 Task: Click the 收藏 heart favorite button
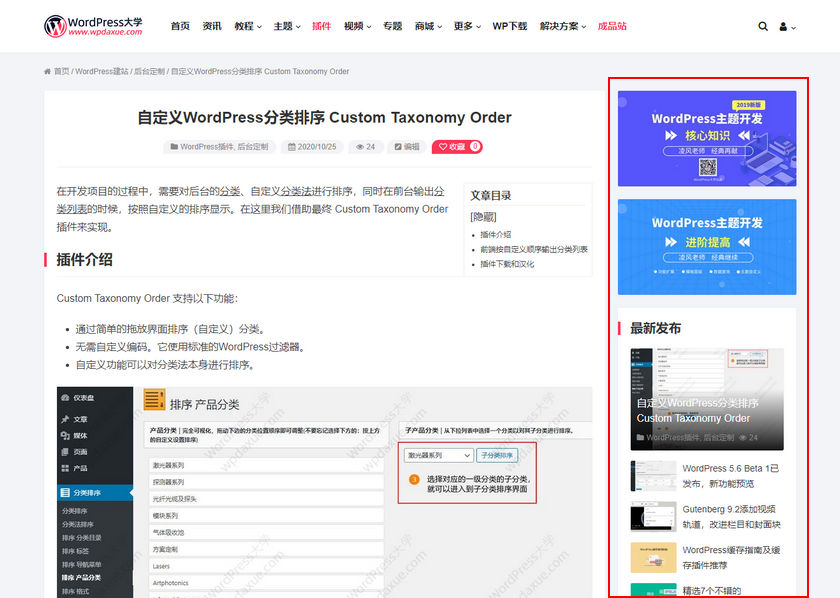456,147
